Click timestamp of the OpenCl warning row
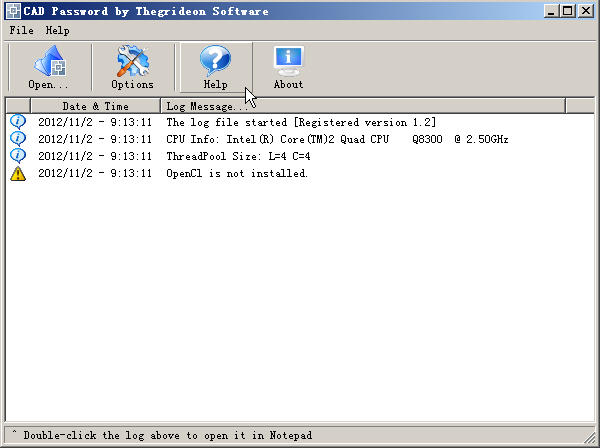The width and height of the screenshot is (601, 448). (x=95, y=174)
